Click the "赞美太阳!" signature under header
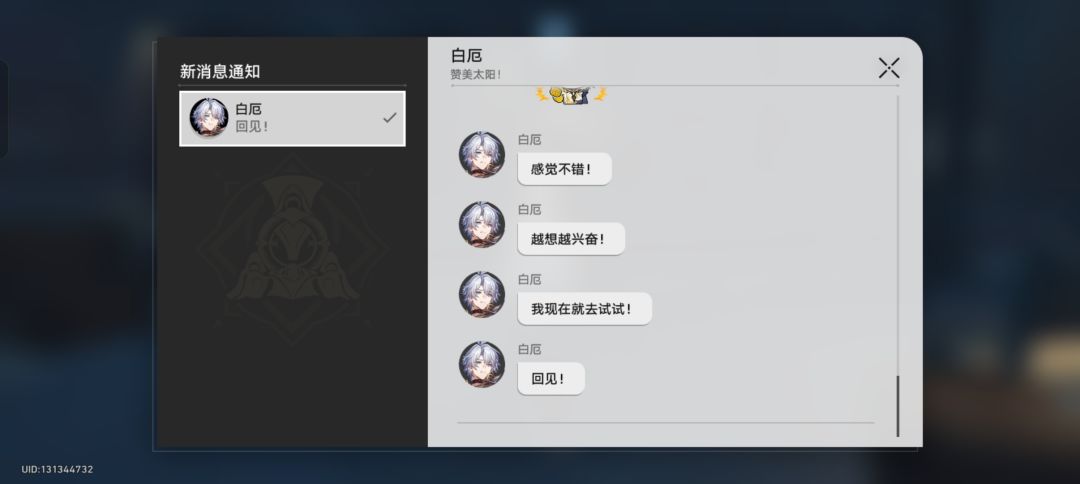 [476, 74]
